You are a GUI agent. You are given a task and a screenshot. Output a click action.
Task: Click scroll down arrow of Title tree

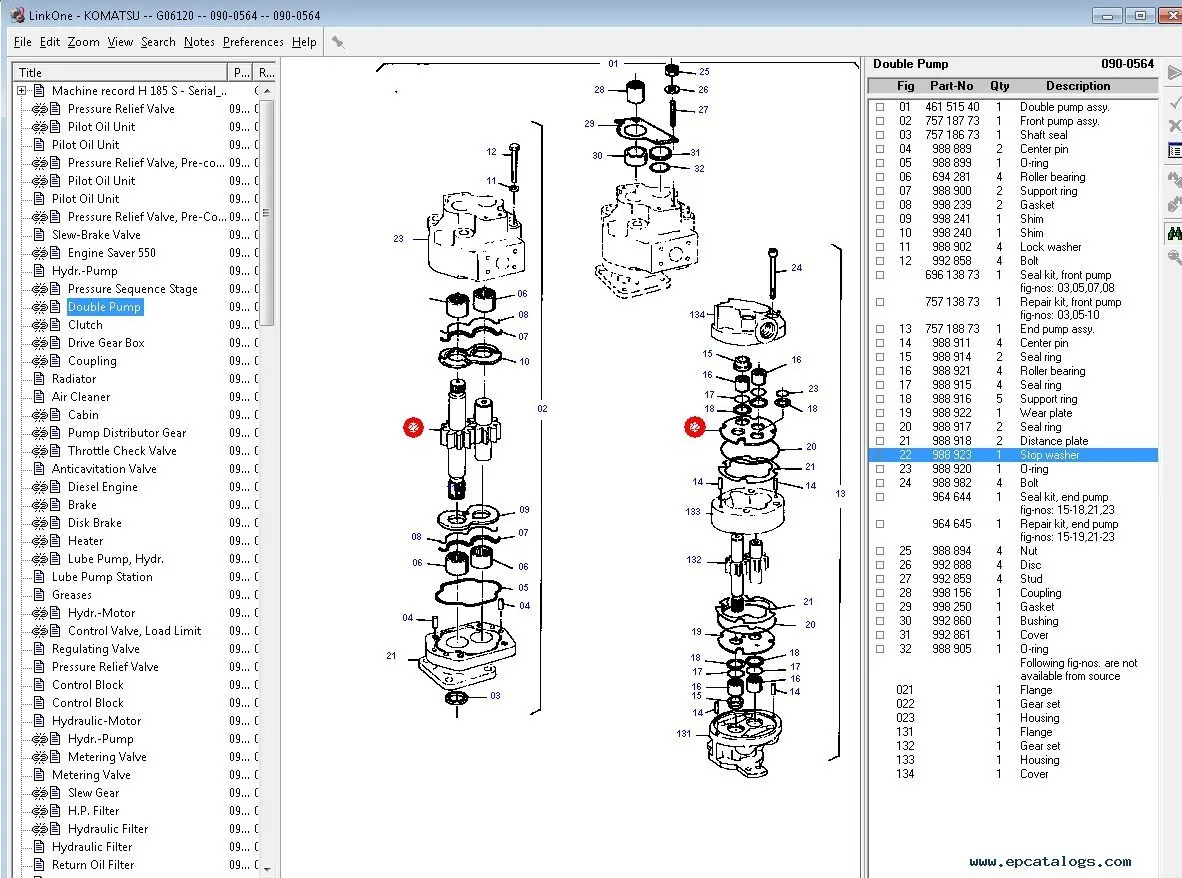point(267,869)
